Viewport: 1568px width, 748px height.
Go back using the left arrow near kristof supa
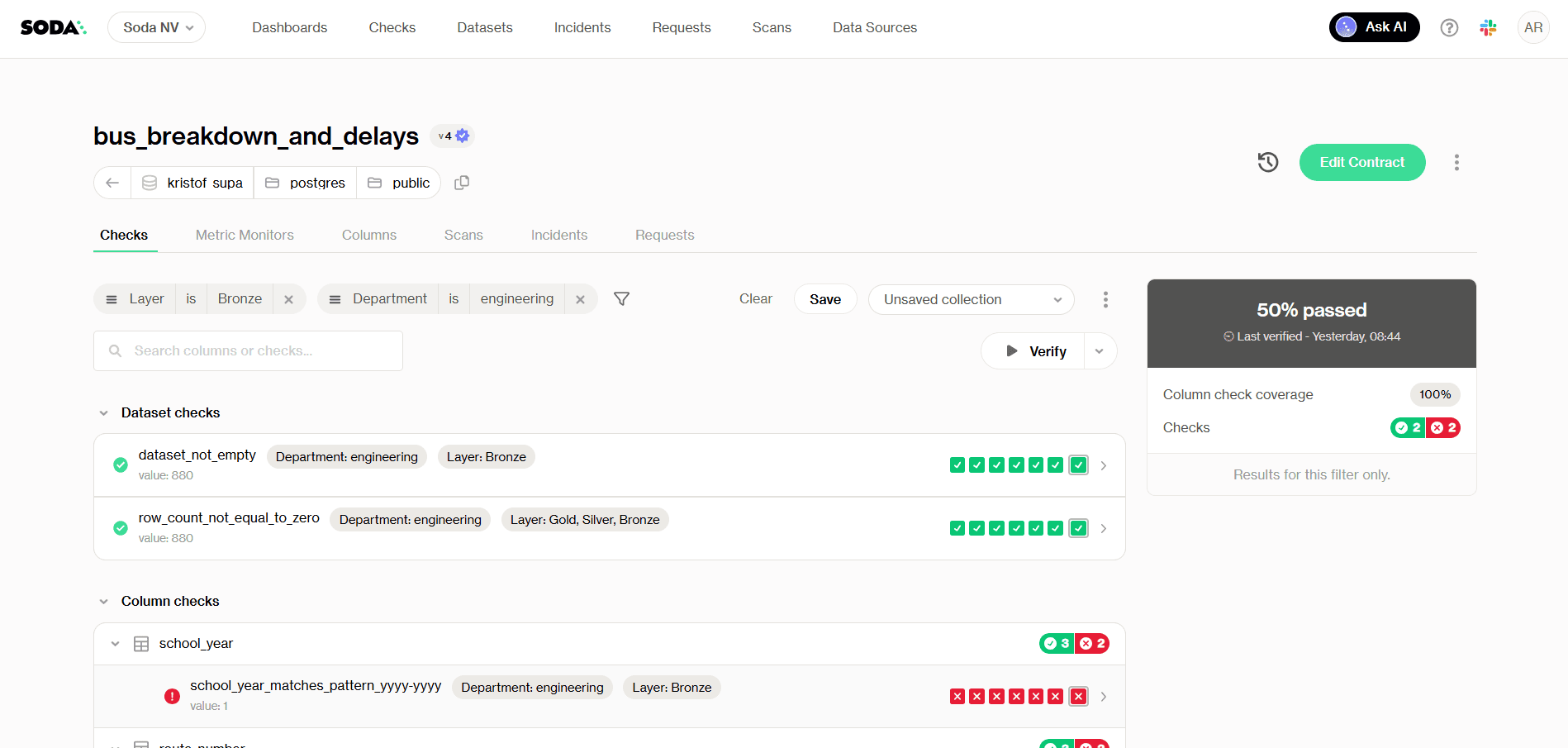[112, 183]
